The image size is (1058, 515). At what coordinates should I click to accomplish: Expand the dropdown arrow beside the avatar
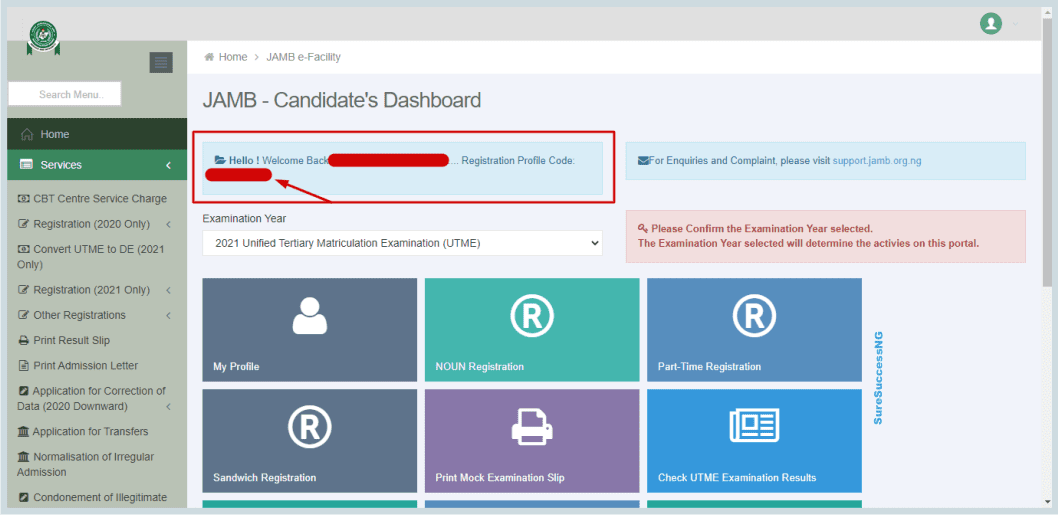[x=1015, y=25]
